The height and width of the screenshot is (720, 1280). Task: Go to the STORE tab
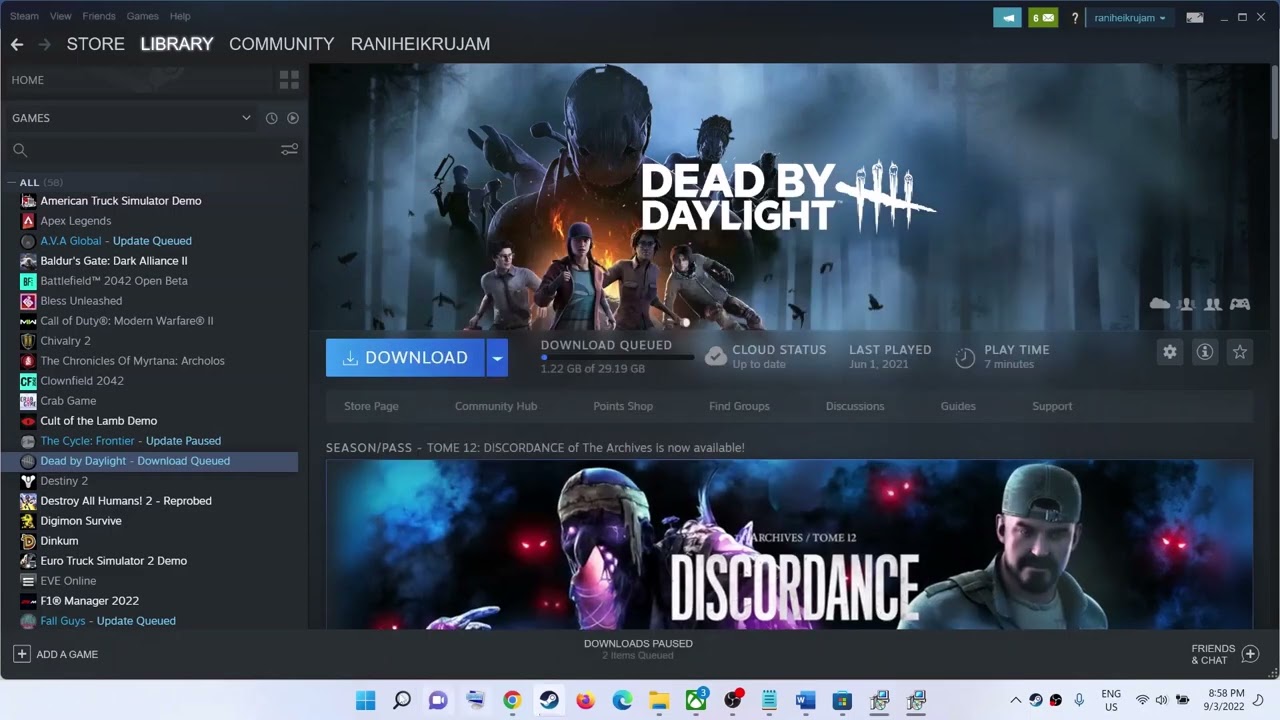(x=96, y=44)
